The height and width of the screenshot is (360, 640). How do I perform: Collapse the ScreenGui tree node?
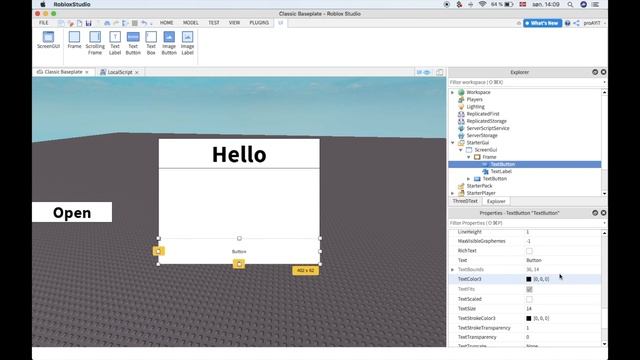[x=461, y=150]
